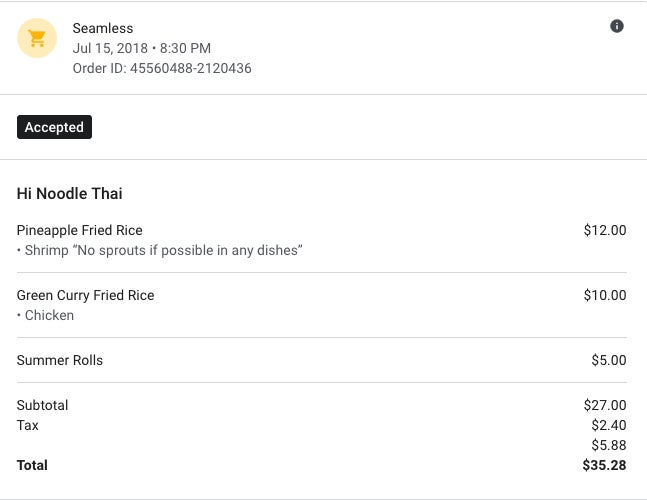Click the bold Total label

[x=32, y=465]
